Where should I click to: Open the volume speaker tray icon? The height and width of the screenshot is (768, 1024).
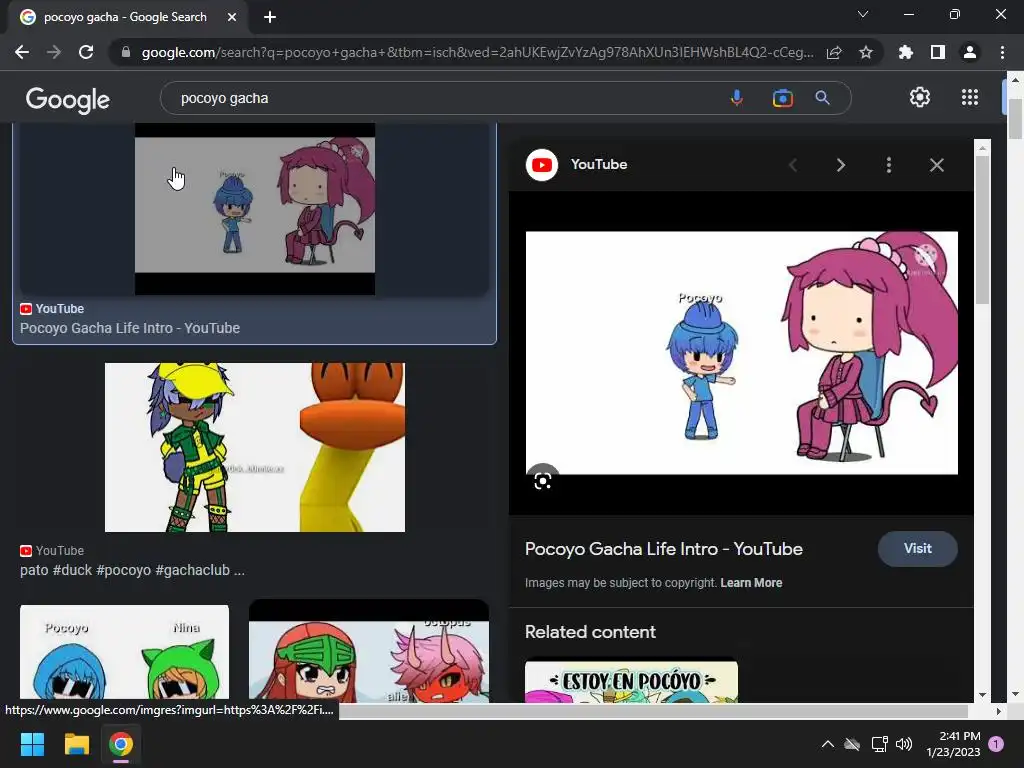[904, 744]
